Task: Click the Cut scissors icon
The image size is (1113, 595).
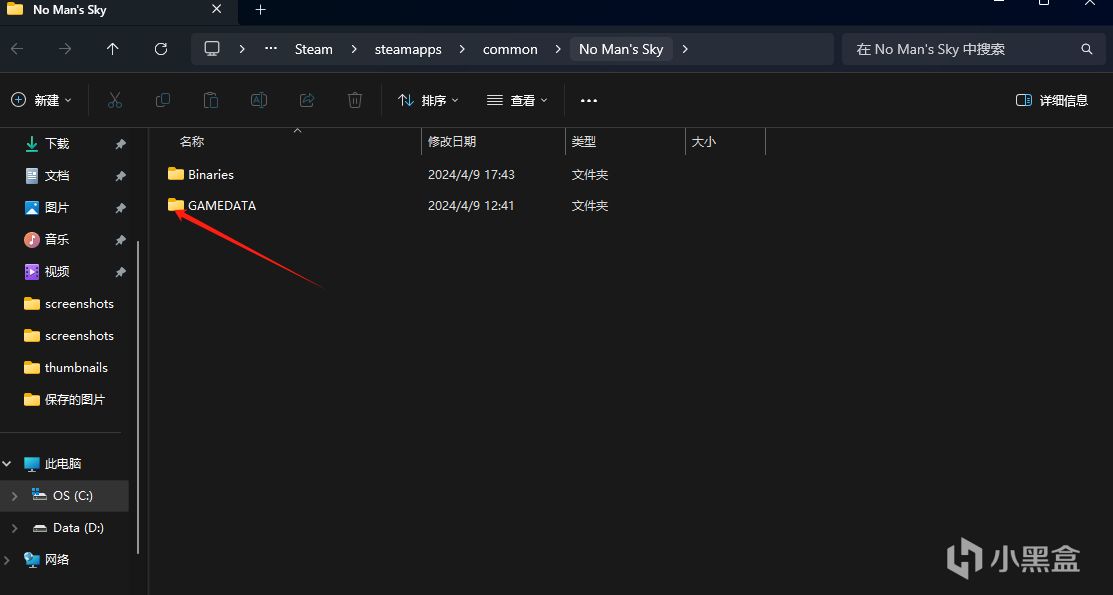Action: pos(115,100)
